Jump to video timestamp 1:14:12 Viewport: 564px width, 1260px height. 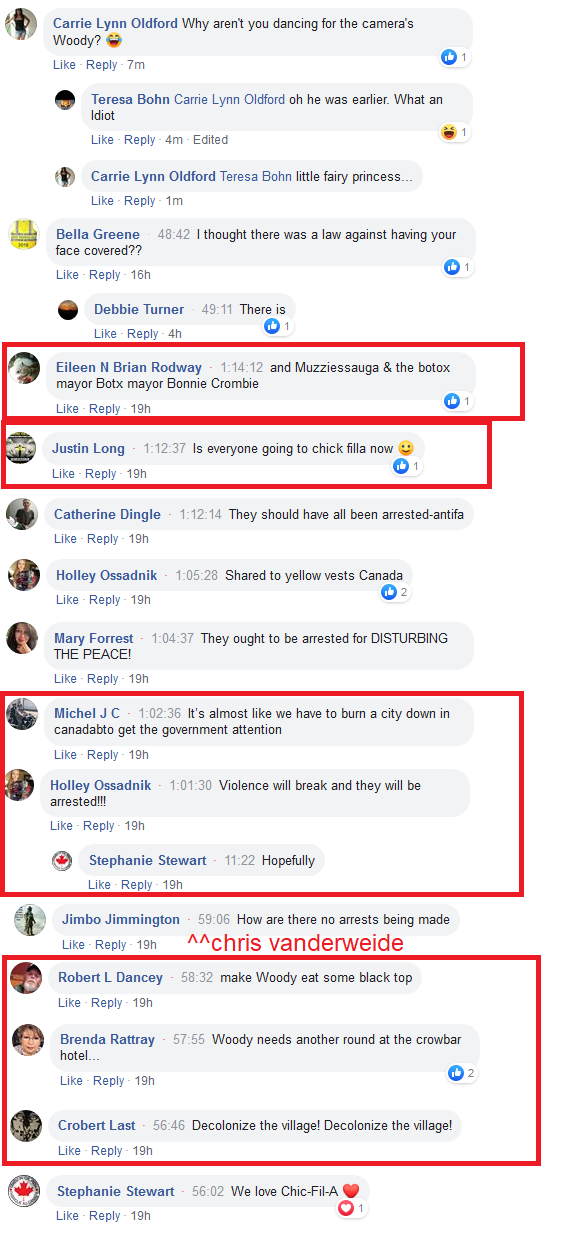(242, 367)
